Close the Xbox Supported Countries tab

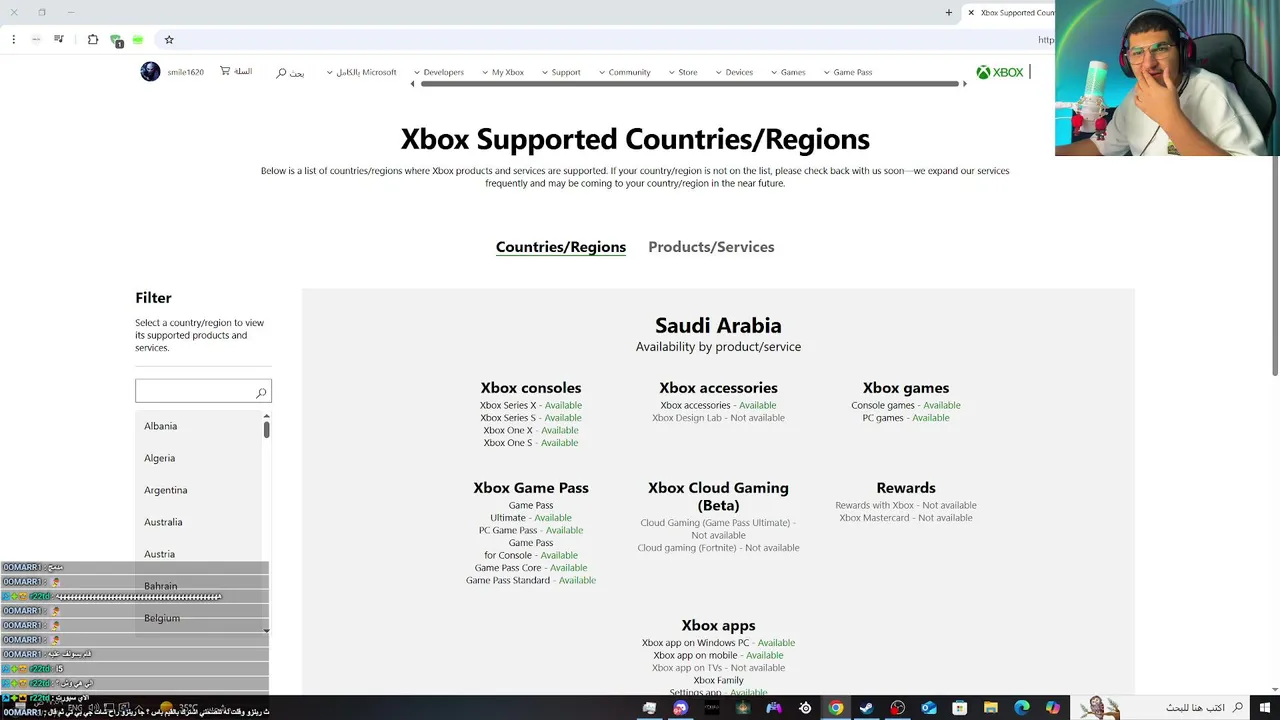pyautogui.click(x=970, y=13)
